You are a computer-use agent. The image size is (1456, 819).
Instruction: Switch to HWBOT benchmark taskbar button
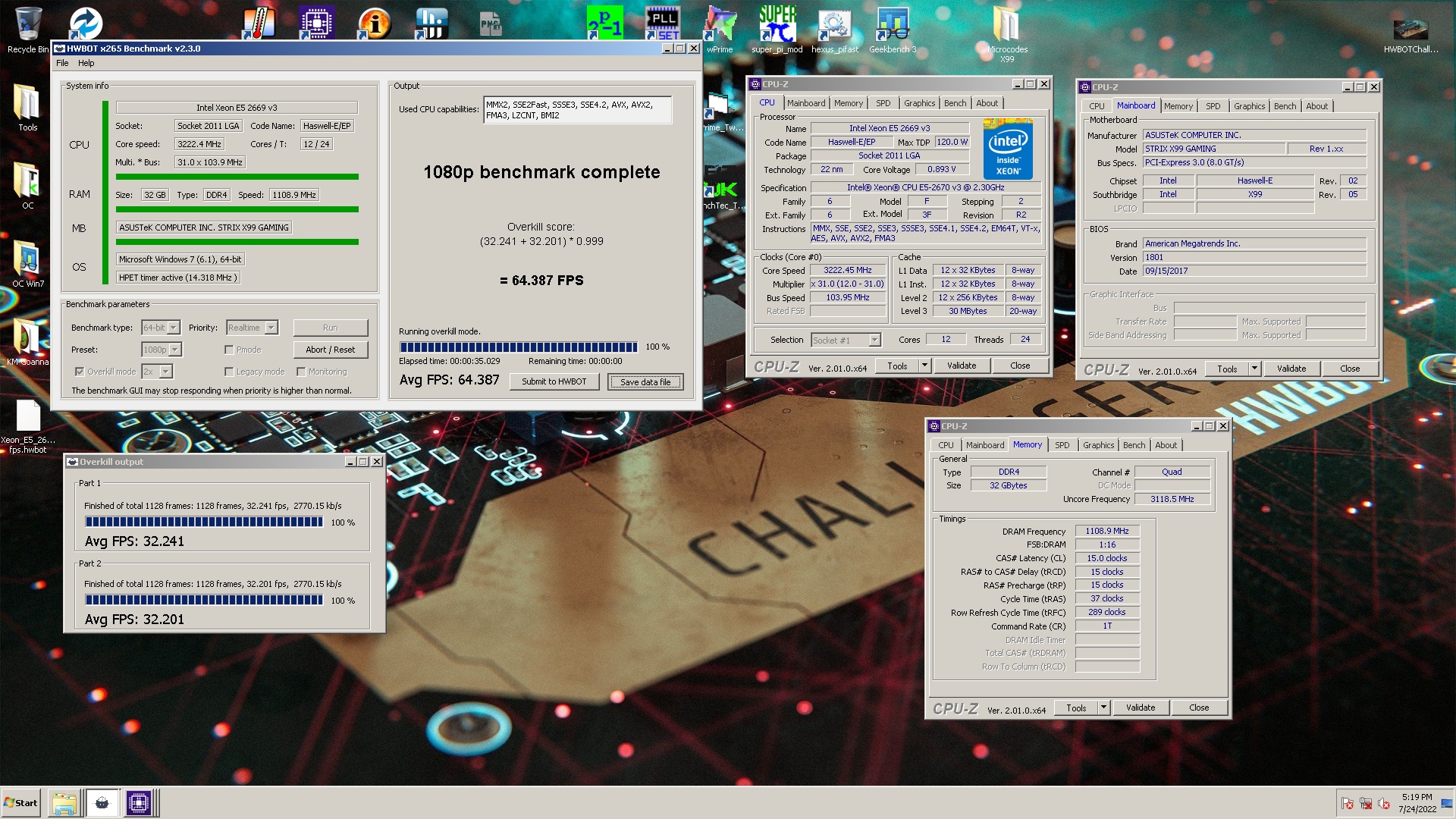pyautogui.click(x=102, y=803)
